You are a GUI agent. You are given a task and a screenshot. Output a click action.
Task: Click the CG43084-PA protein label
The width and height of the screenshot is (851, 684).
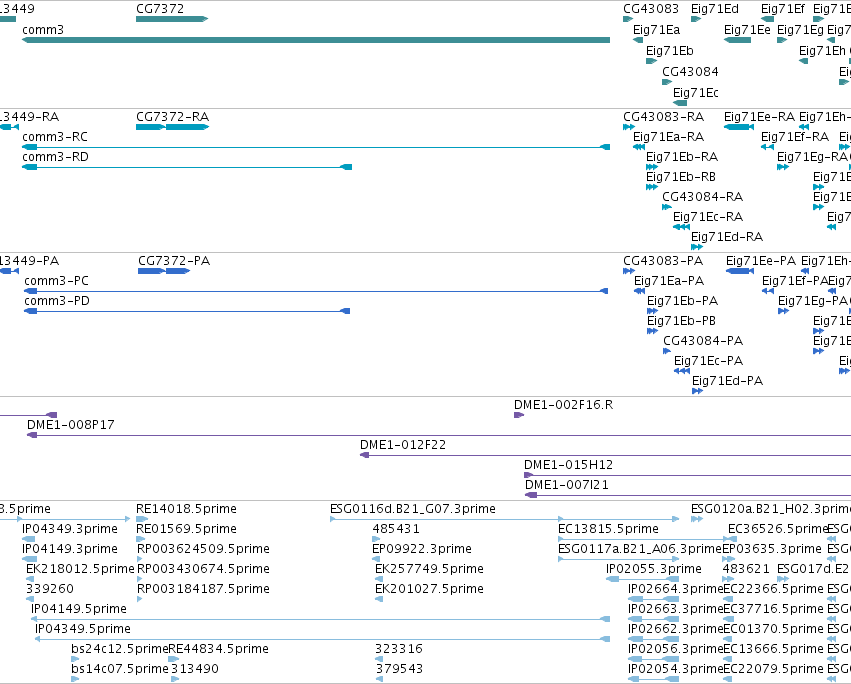[703, 341]
